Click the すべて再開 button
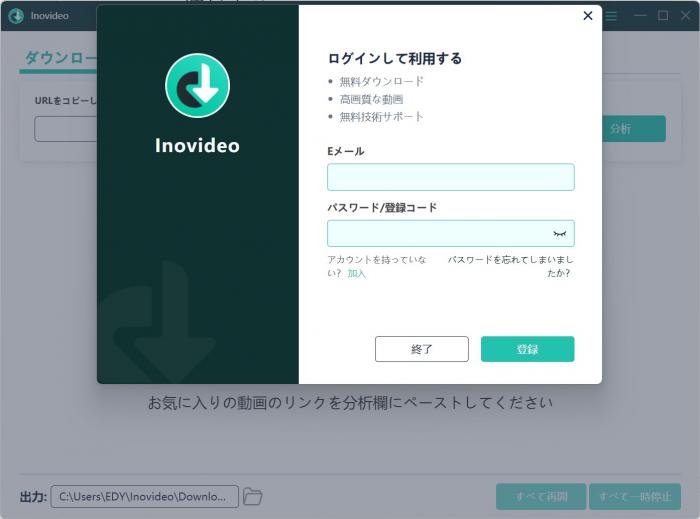Viewport: 700px width, 519px height. (541, 496)
